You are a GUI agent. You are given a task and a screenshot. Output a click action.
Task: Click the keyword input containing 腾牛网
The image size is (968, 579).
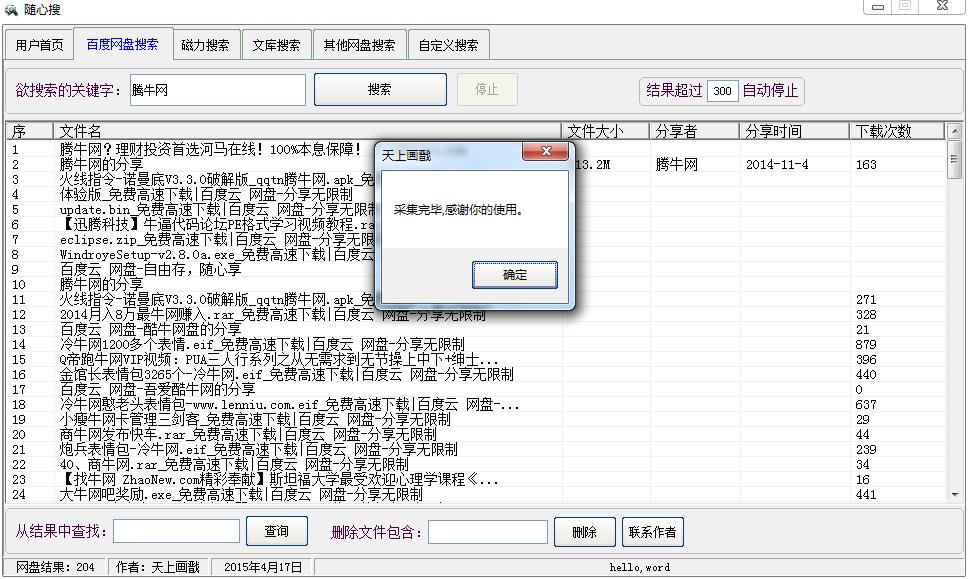click(217, 90)
